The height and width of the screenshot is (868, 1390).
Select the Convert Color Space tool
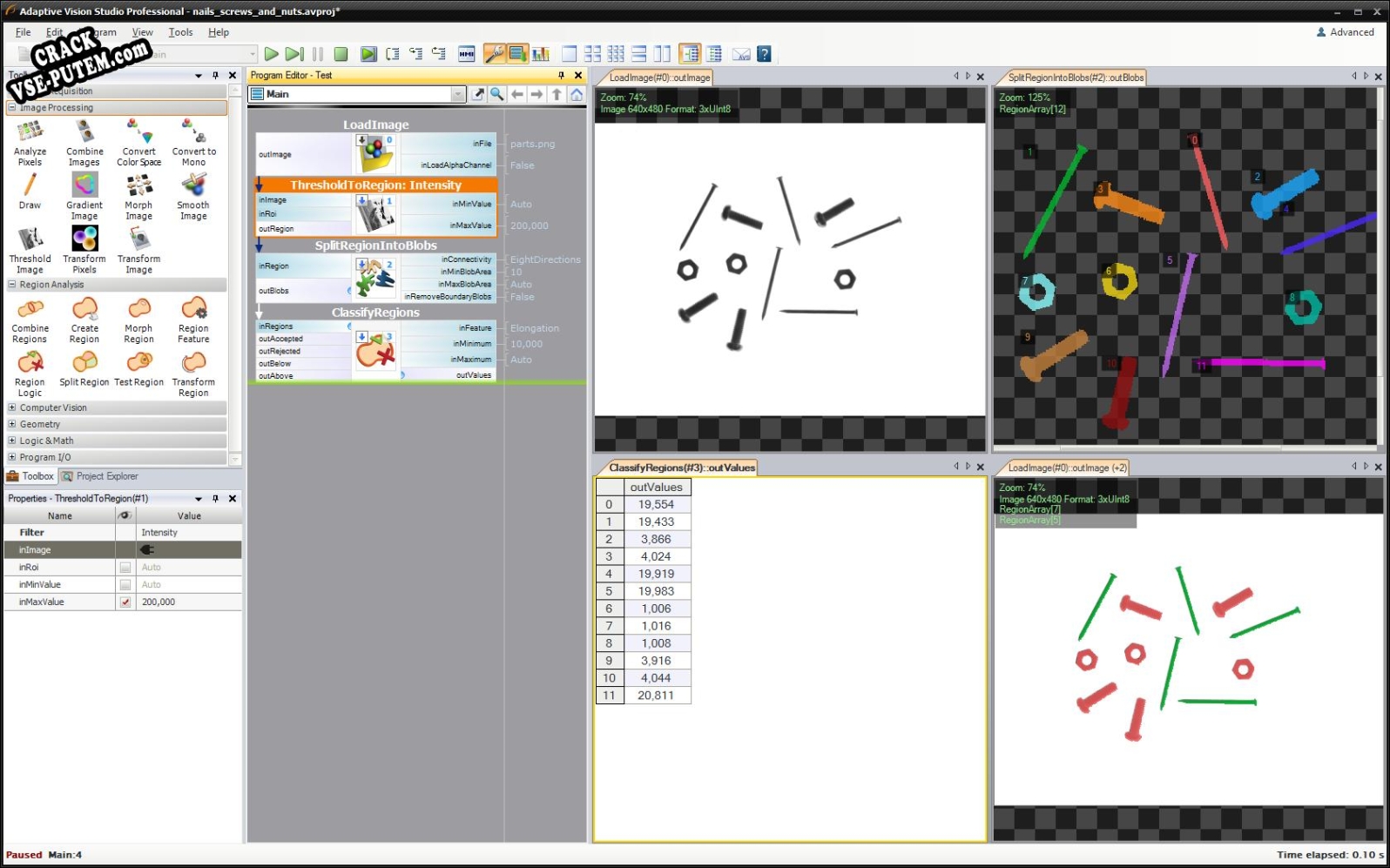[139, 144]
